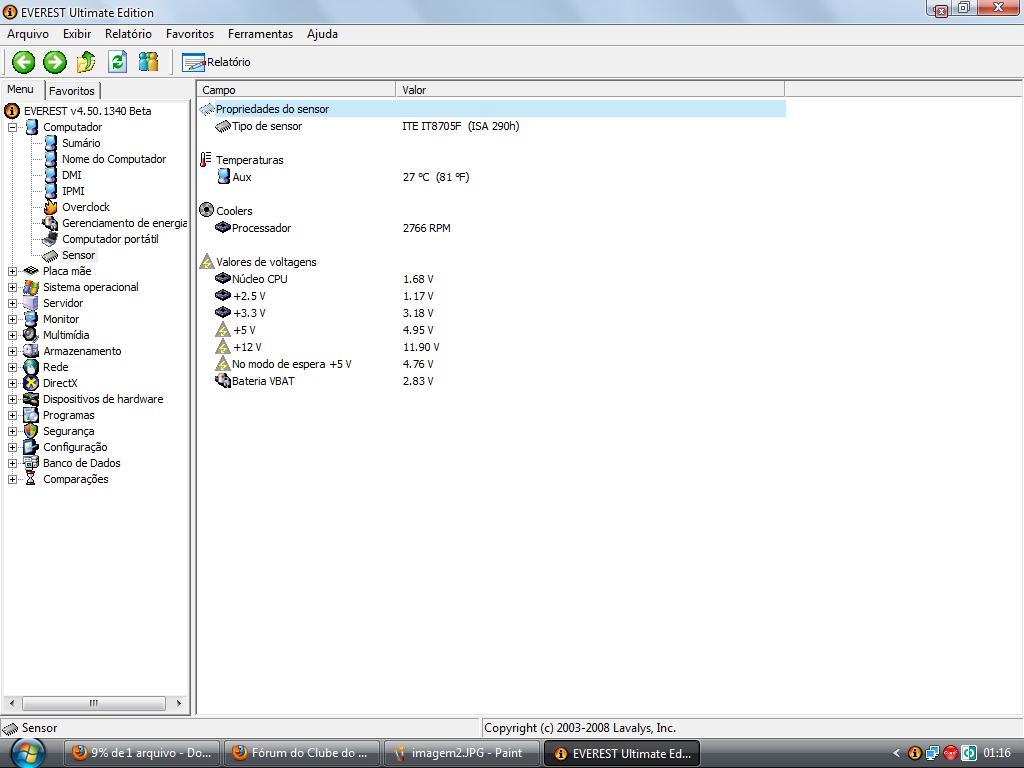This screenshot has height=768, width=1024.
Task: Expand the Dispositivos de hardware node
Action: [x=12, y=399]
